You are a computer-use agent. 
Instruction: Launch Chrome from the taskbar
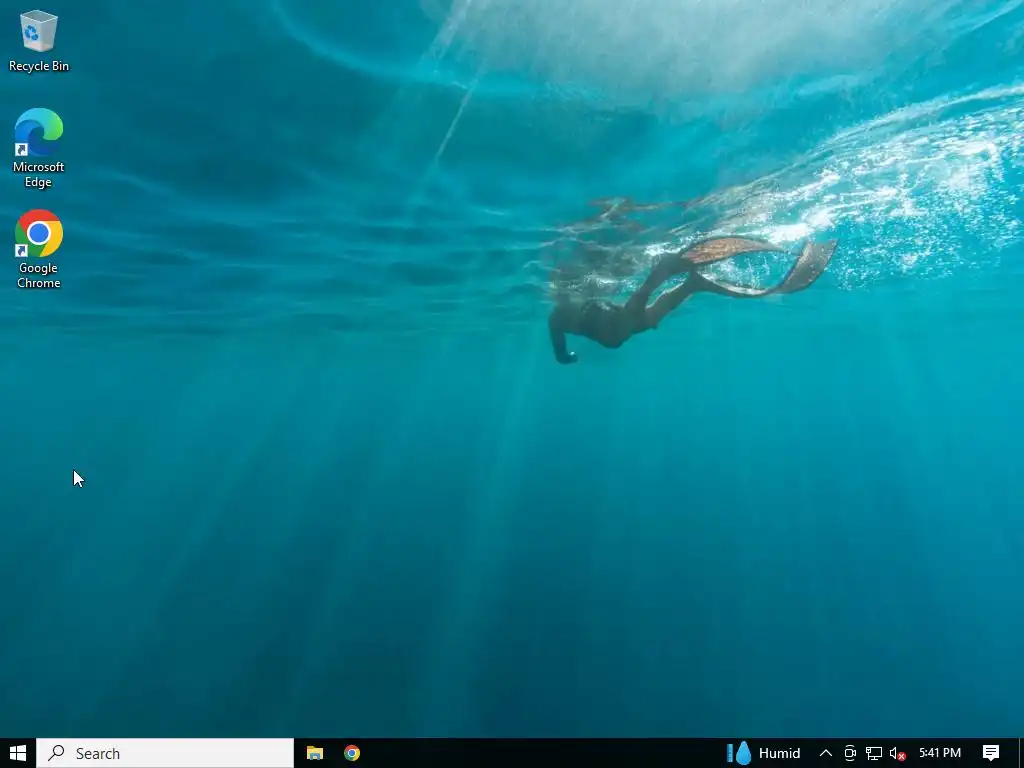(352, 753)
